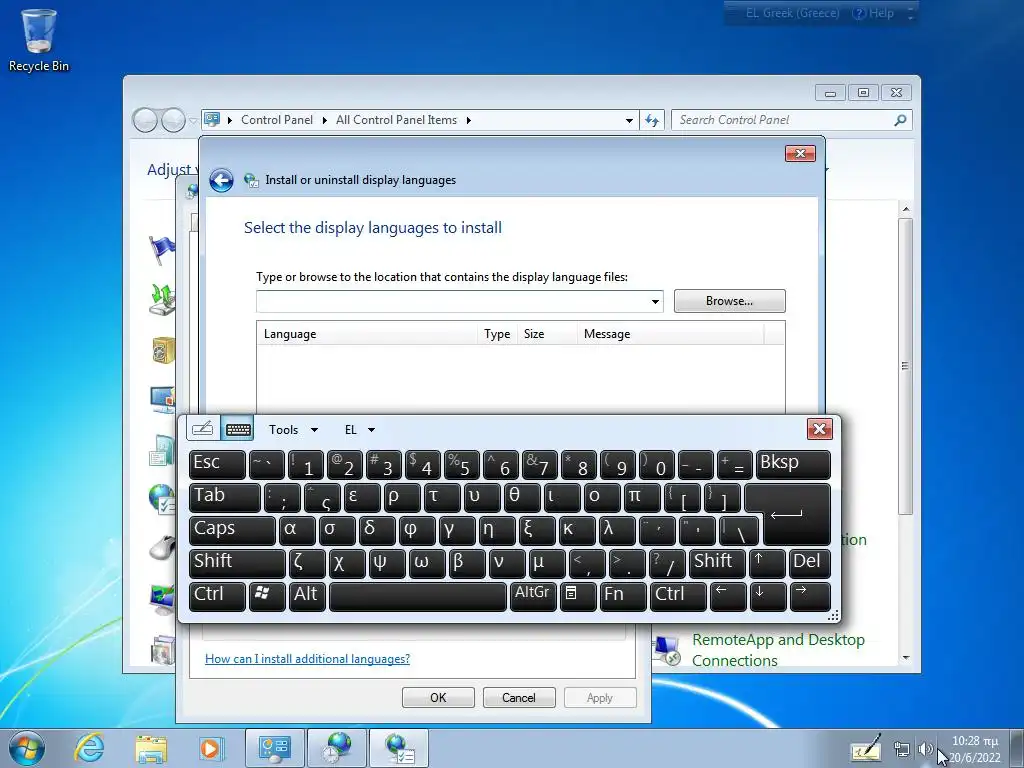This screenshot has width=1024, height=768.
Task: Toggle the left Shift key
Action: coord(237,563)
